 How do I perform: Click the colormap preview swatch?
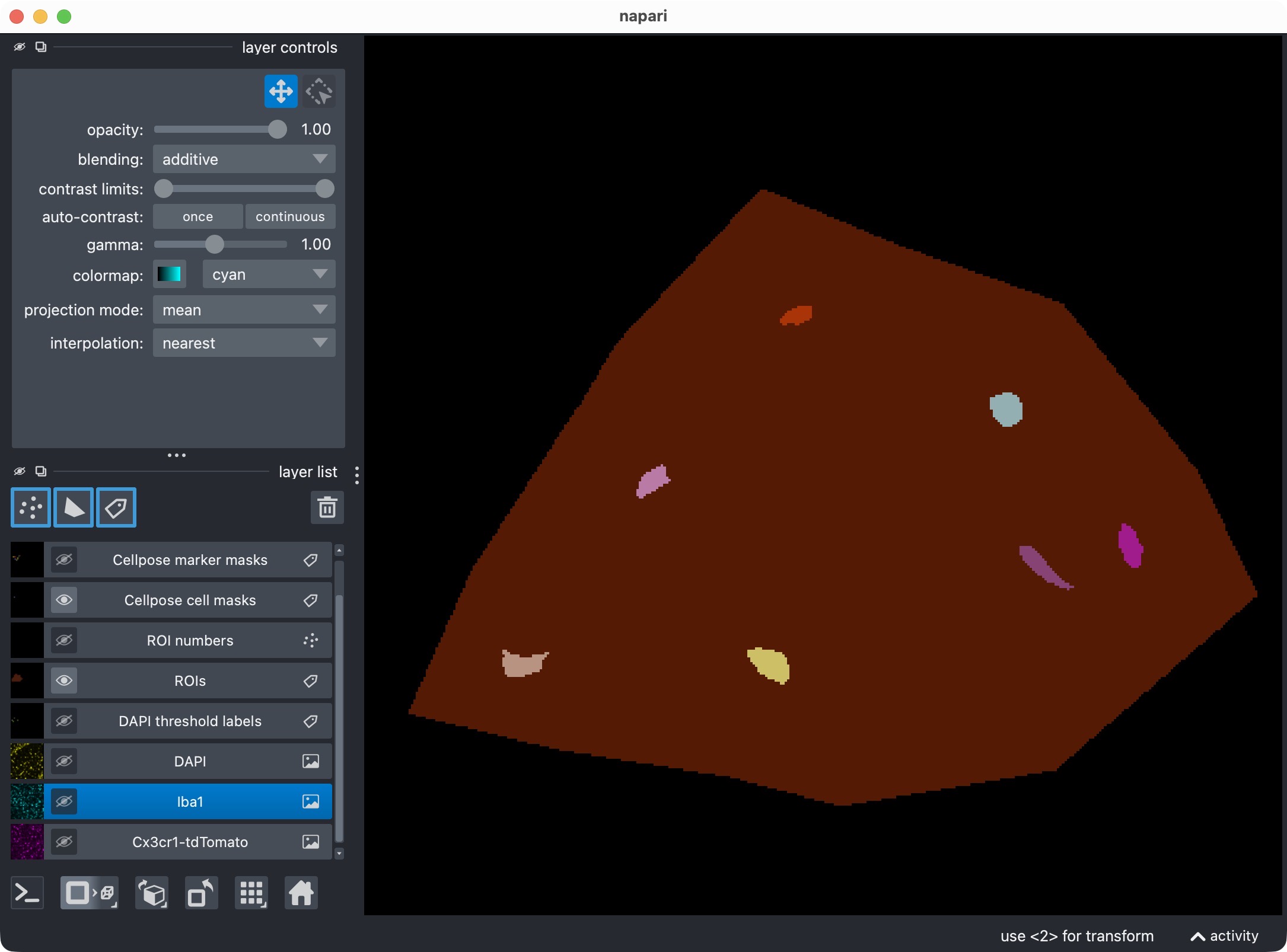pos(170,274)
